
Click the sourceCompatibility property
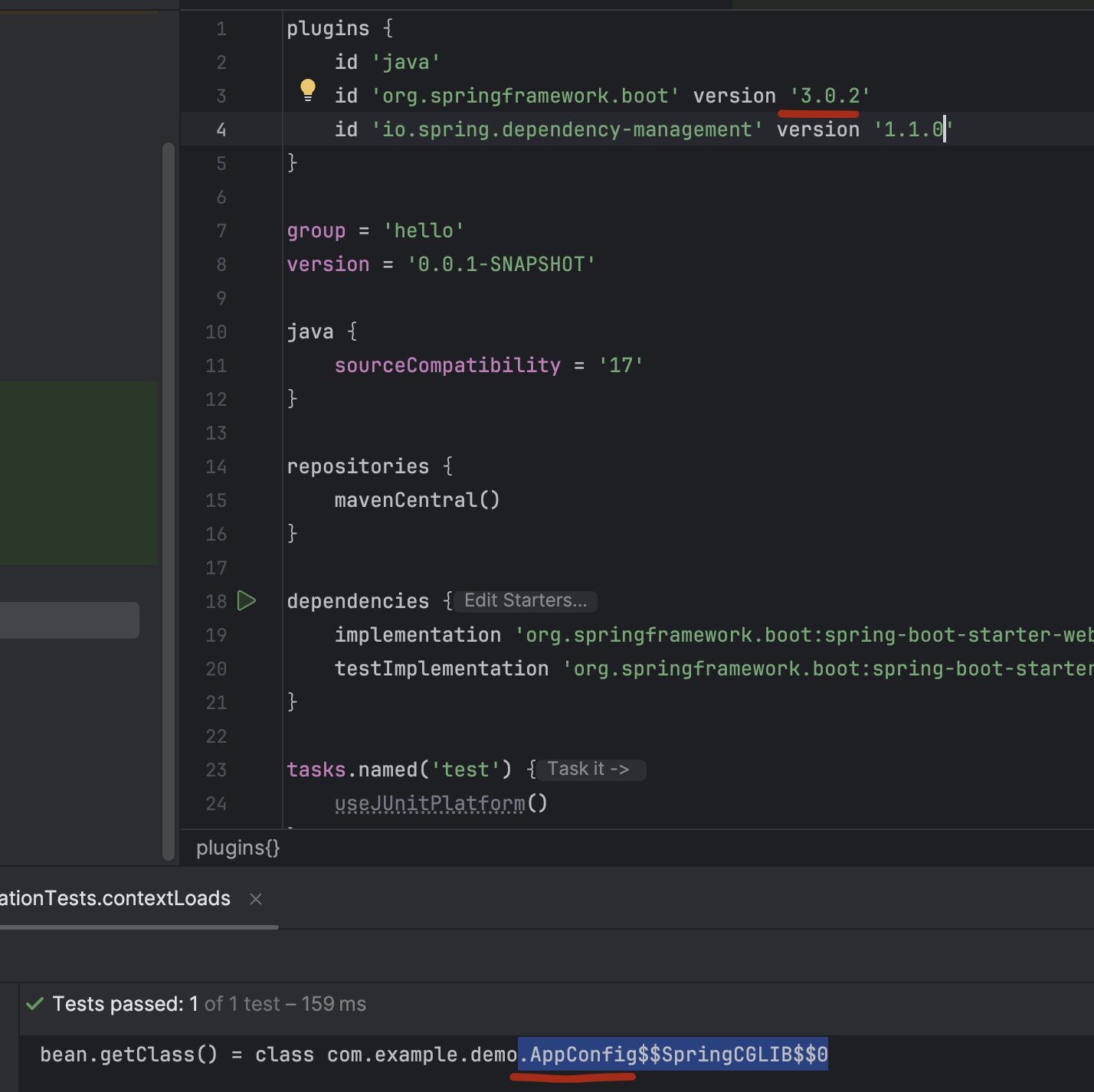tap(447, 365)
